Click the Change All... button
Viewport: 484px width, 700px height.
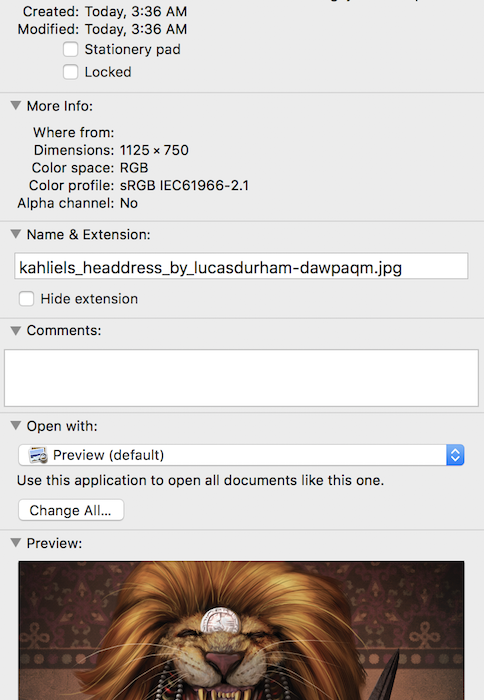coord(71,510)
